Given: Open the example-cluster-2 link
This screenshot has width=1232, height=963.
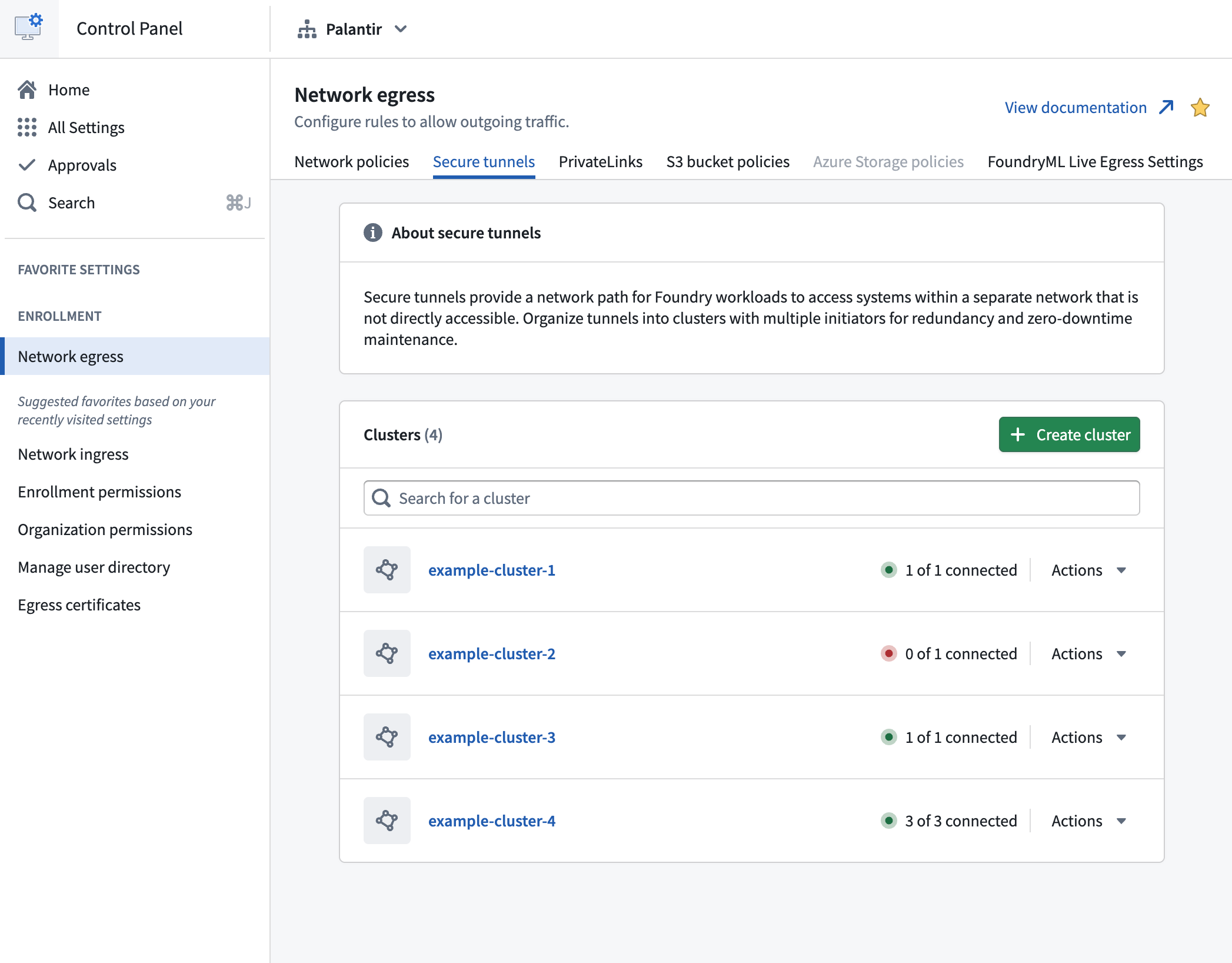Looking at the screenshot, I should point(492,653).
